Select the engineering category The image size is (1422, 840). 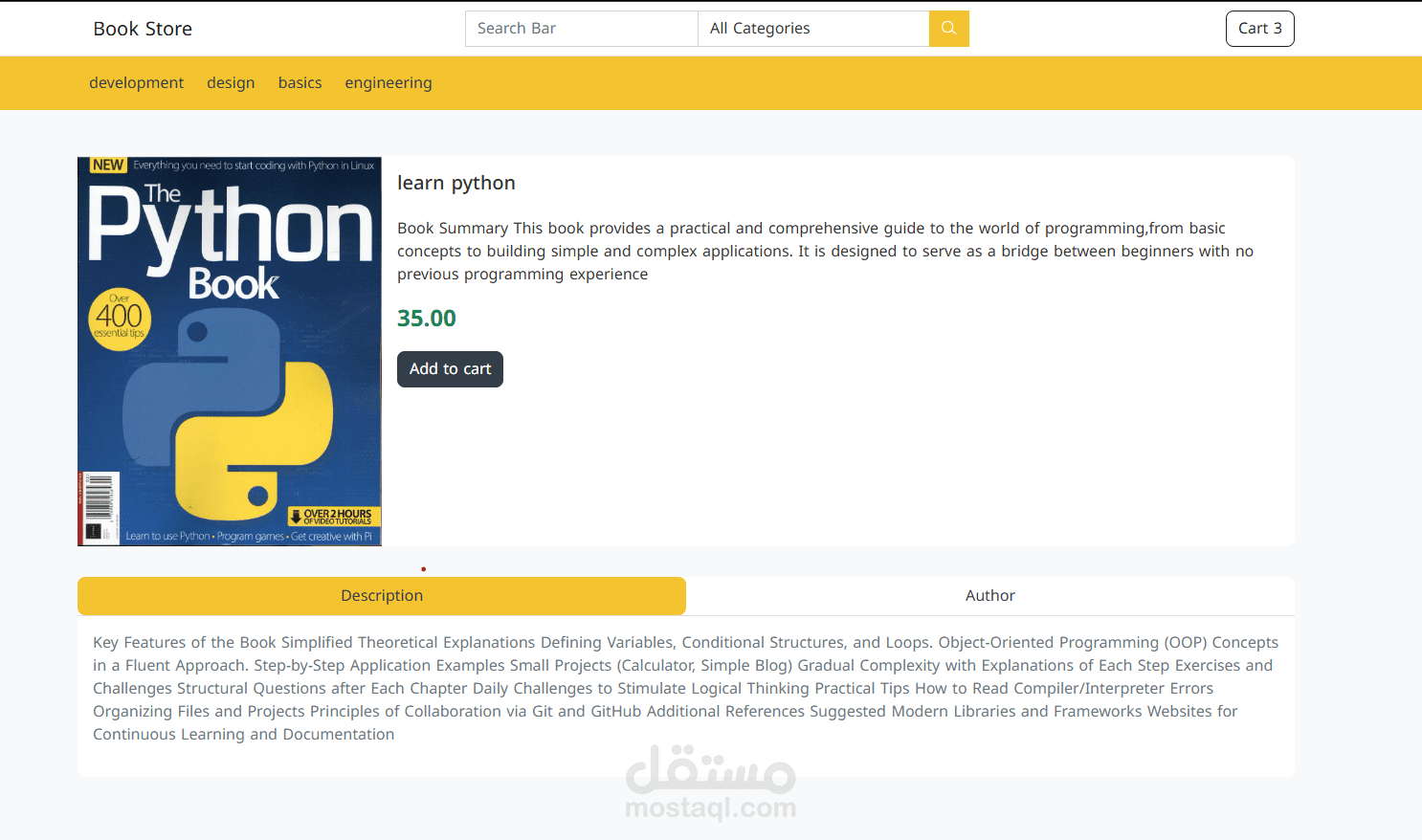pos(389,83)
